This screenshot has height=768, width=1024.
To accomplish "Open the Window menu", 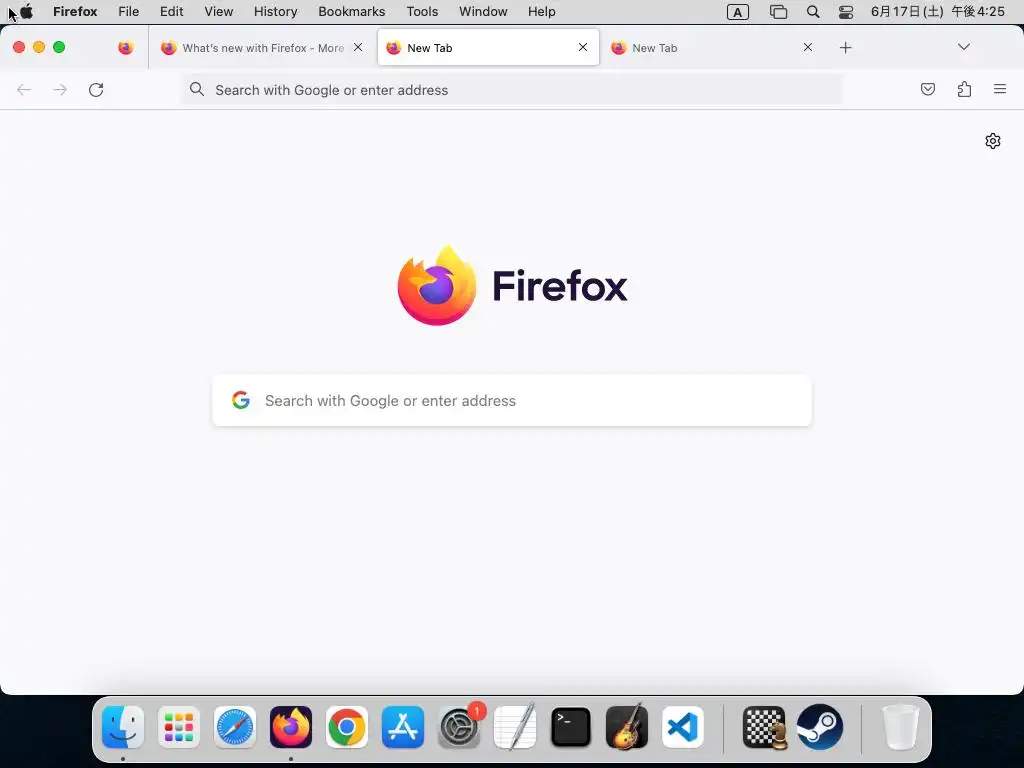I will click(x=483, y=12).
